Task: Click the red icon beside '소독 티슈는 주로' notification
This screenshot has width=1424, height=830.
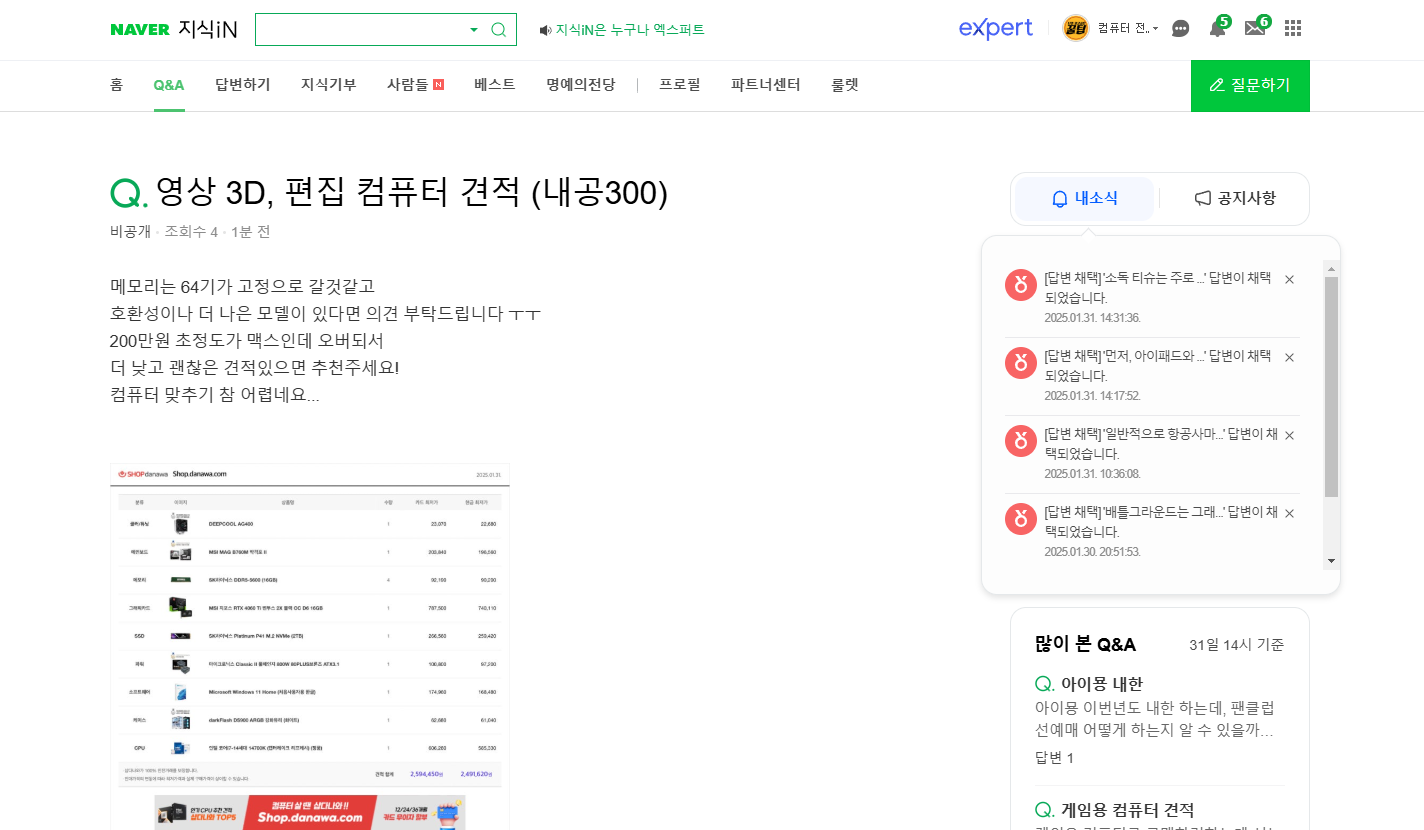Action: coord(1021,285)
